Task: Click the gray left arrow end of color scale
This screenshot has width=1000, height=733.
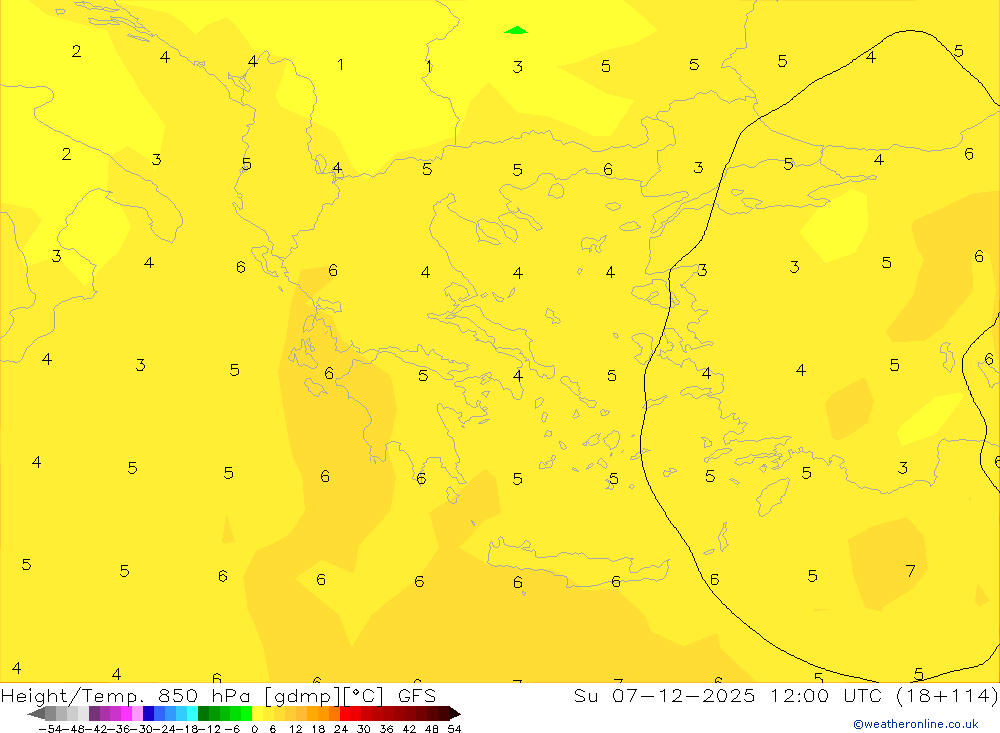Action: pos(36,714)
